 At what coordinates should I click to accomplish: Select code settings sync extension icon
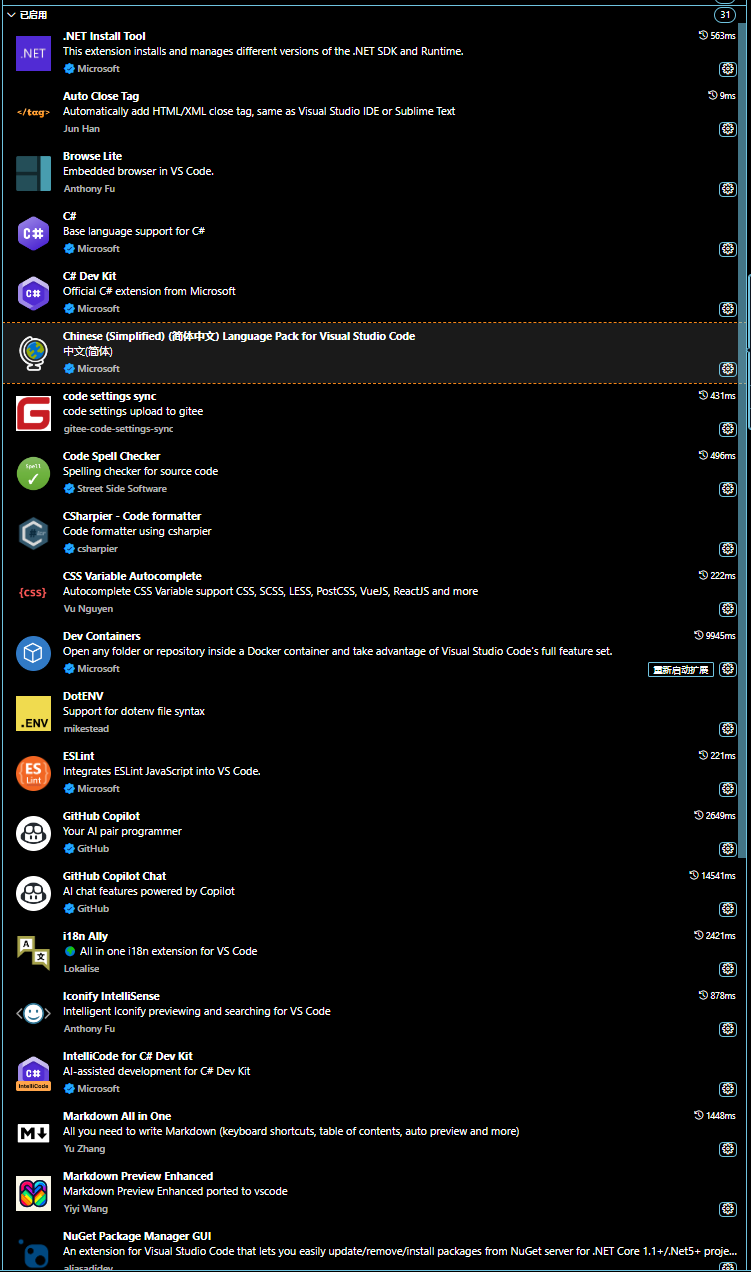33,413
